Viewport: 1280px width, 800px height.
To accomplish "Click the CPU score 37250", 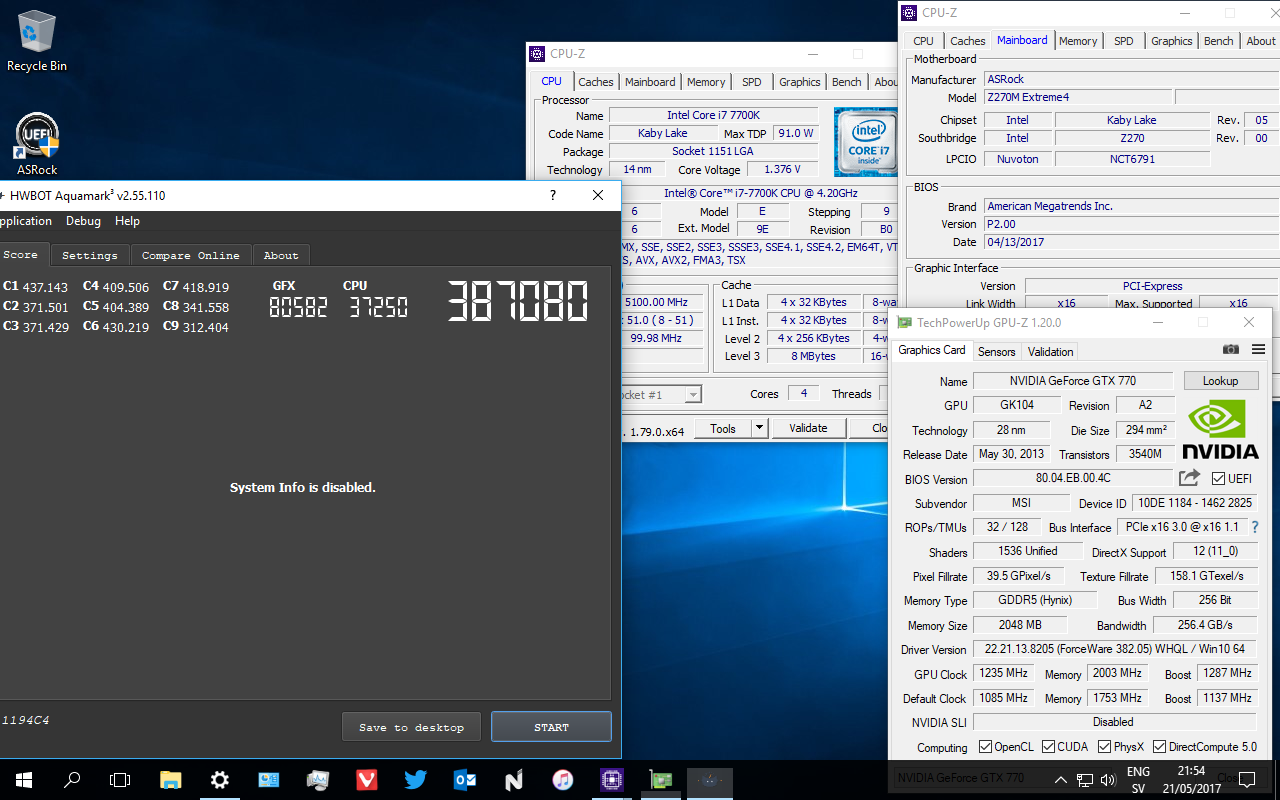I will point(378,308).
